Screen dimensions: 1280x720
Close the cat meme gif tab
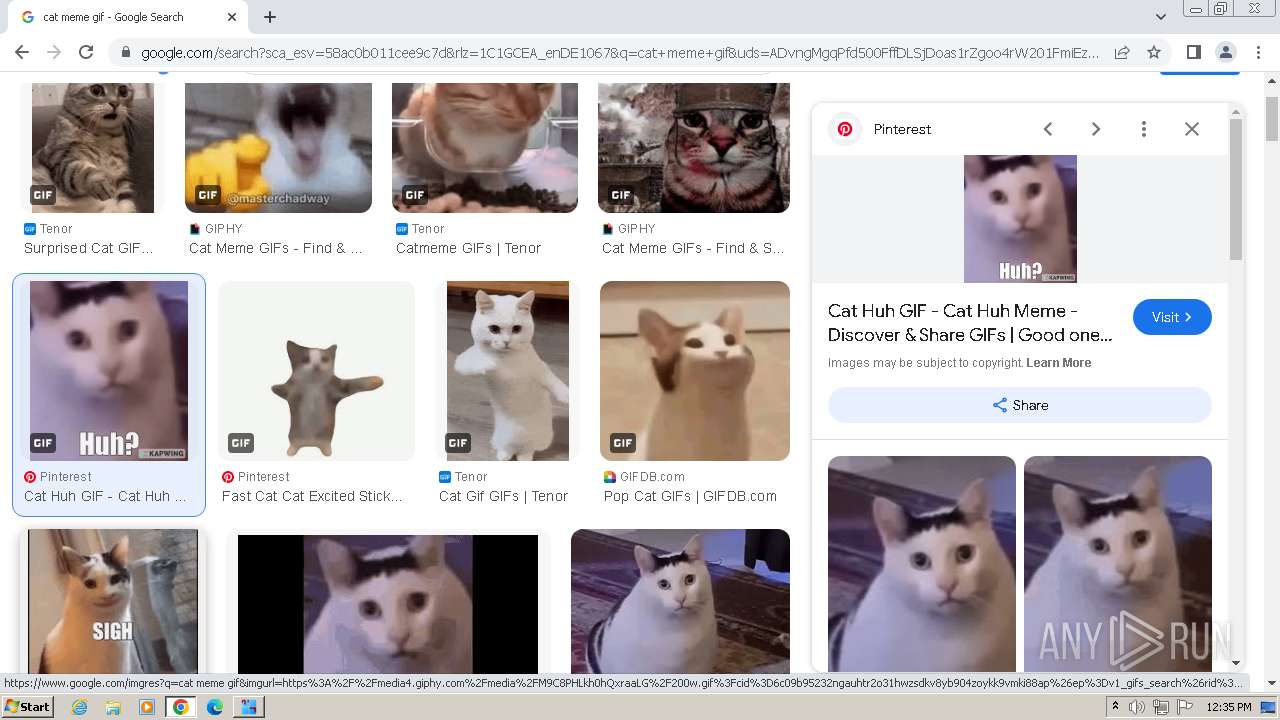(x=232, y=17)
